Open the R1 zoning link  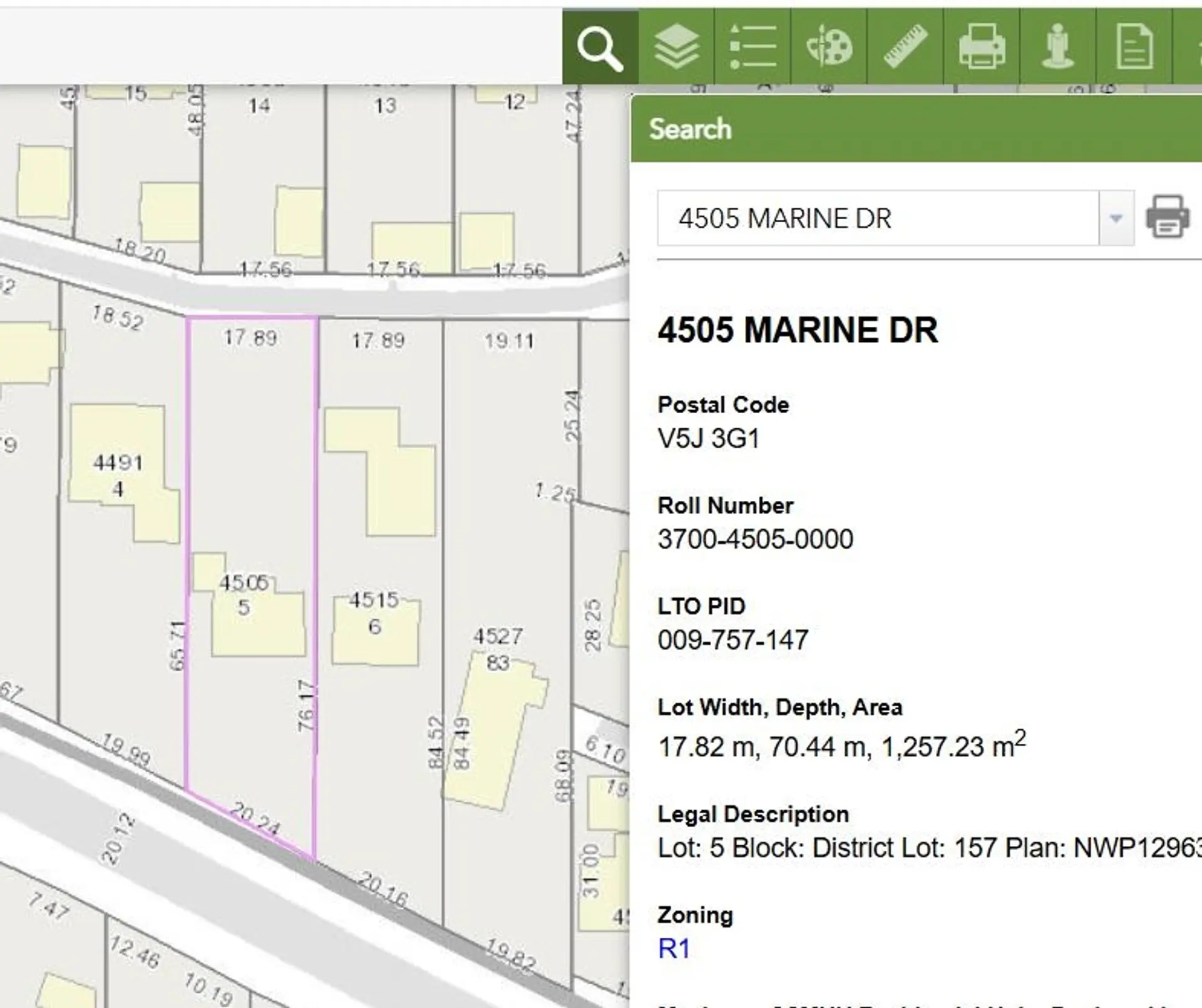(x=672, y=949)
